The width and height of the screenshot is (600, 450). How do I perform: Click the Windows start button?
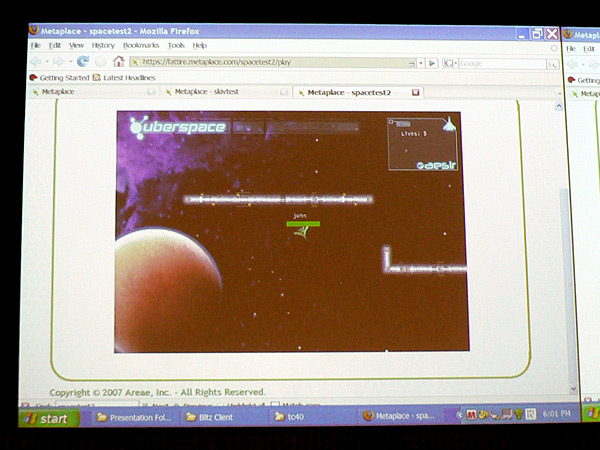coord(50,418)
